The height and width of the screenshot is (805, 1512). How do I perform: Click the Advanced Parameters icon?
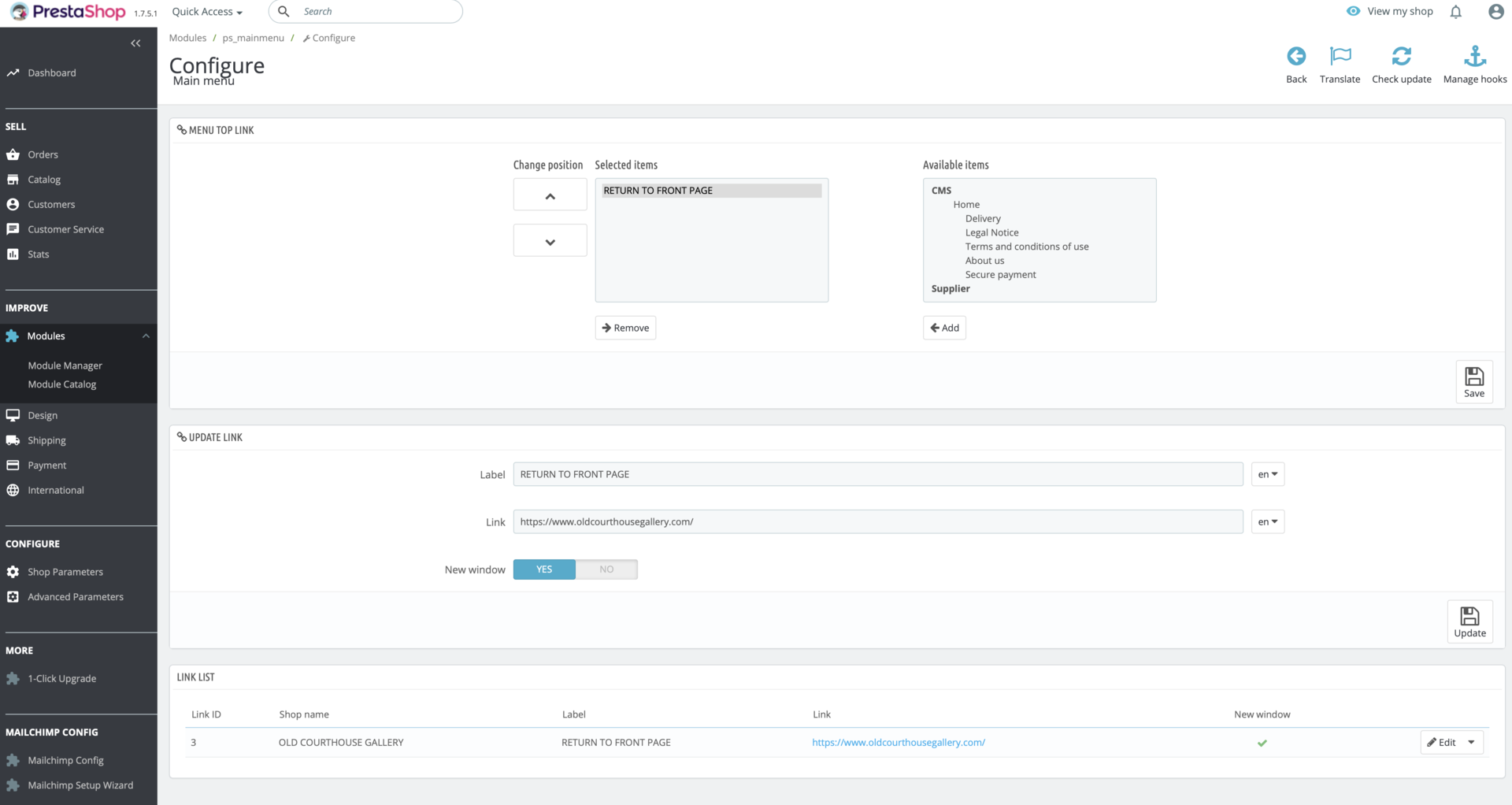point(13,597)
